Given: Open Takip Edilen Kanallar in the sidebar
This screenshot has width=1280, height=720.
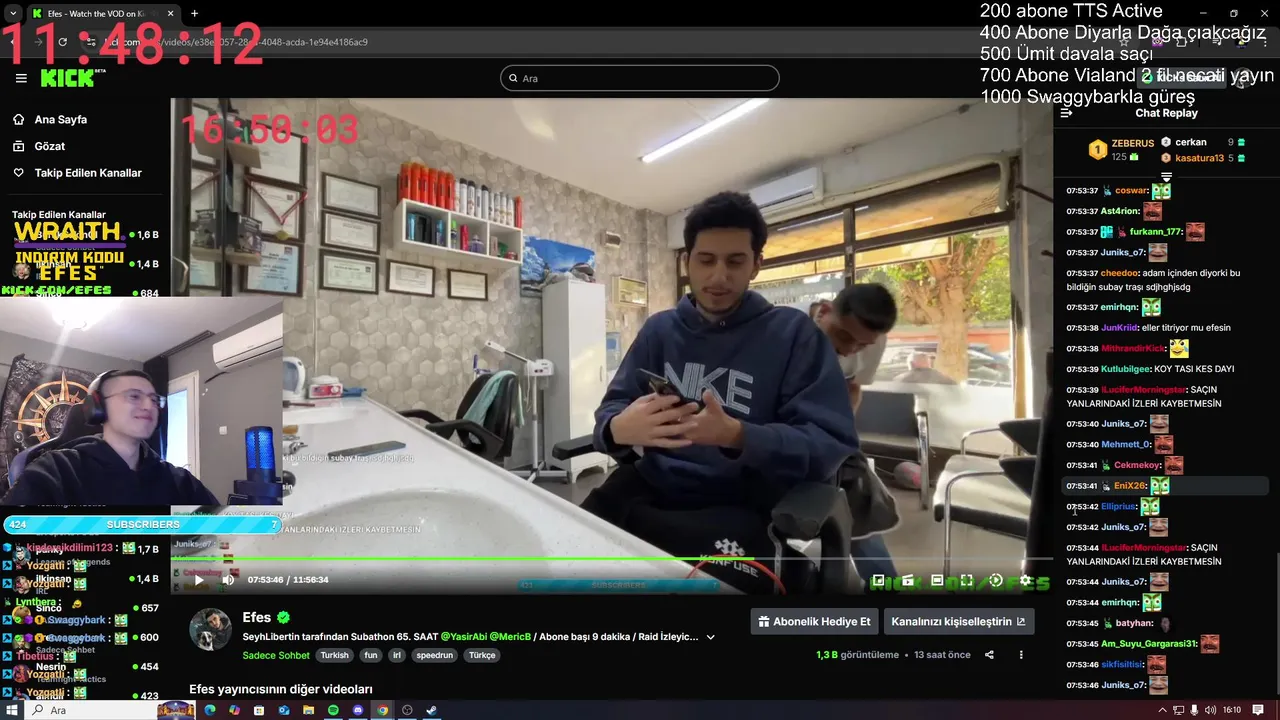Looking at the screenshot, I should (x=88, y=173).
